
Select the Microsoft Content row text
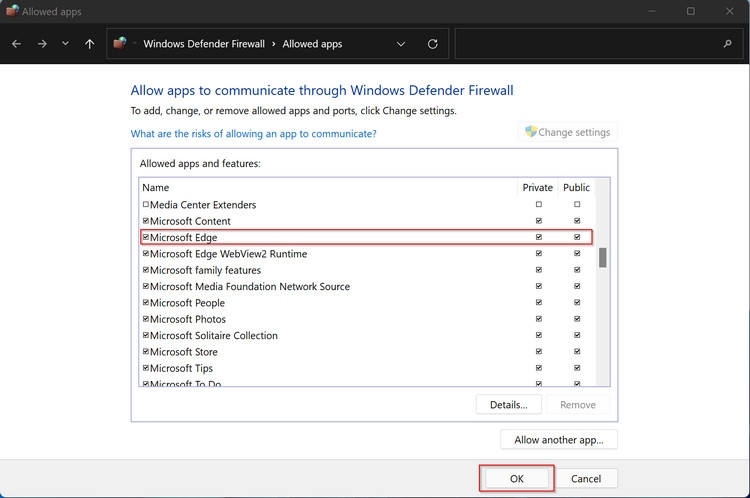[x=190, y=221]
